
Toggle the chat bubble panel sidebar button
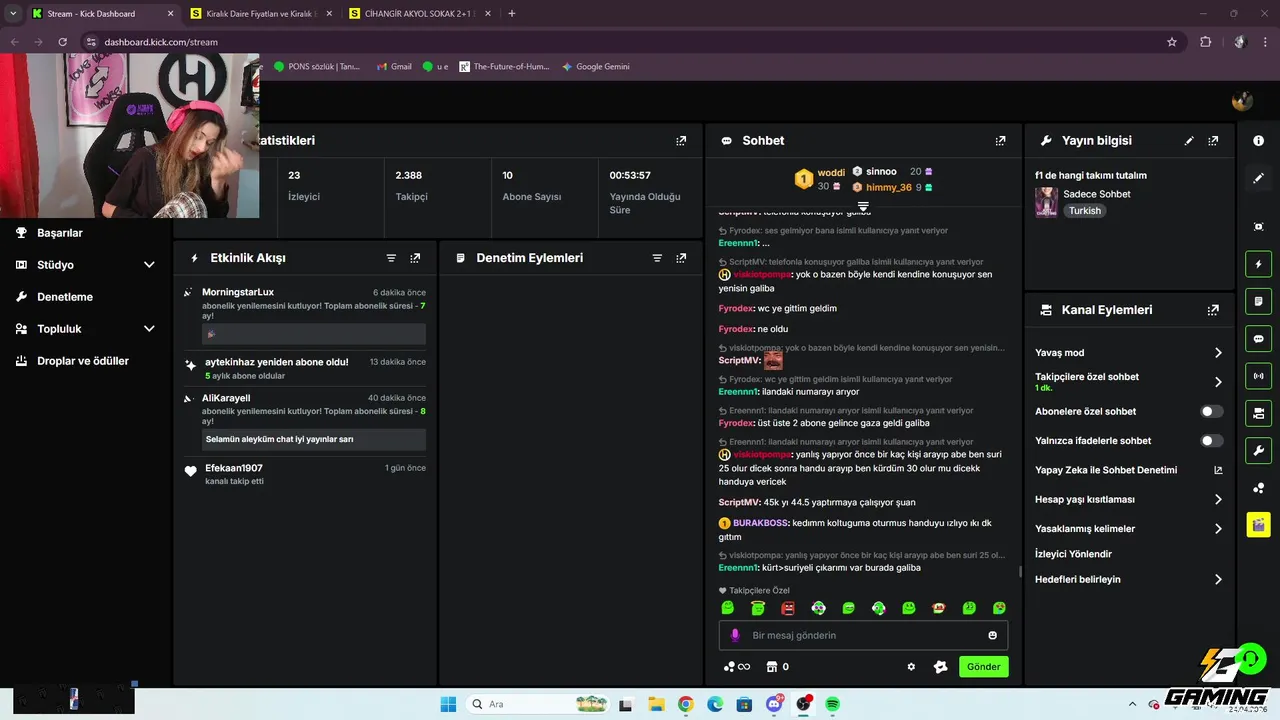coord(1258,338)
